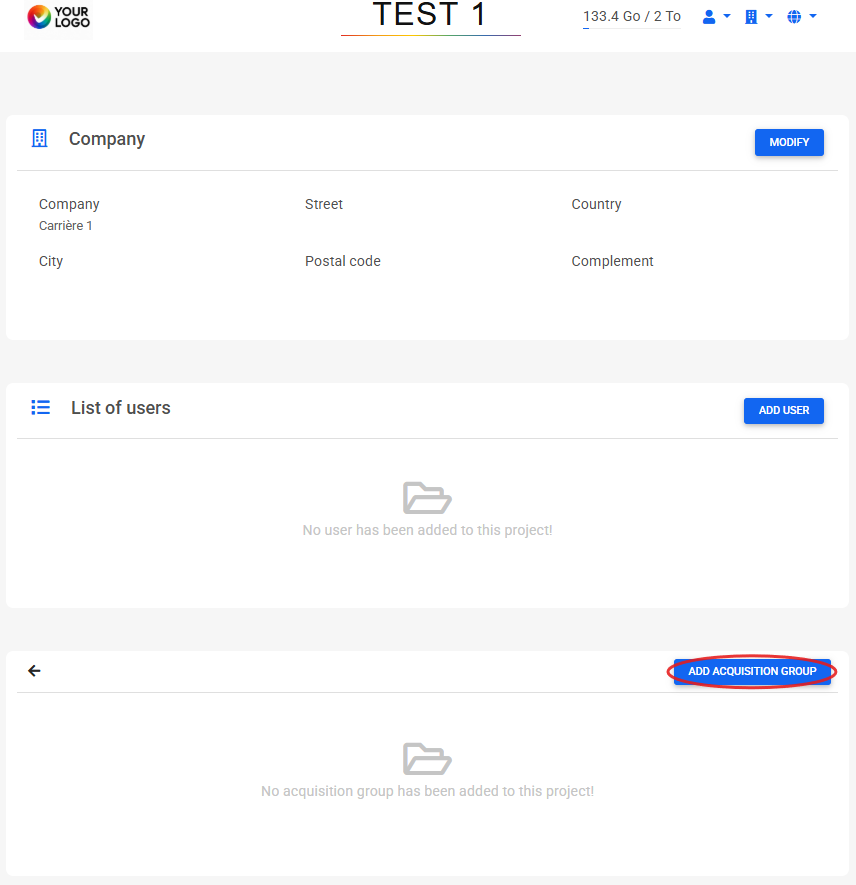Select the Carrière 1 company name
Viewport: 856px width, 885px height.
66,226
